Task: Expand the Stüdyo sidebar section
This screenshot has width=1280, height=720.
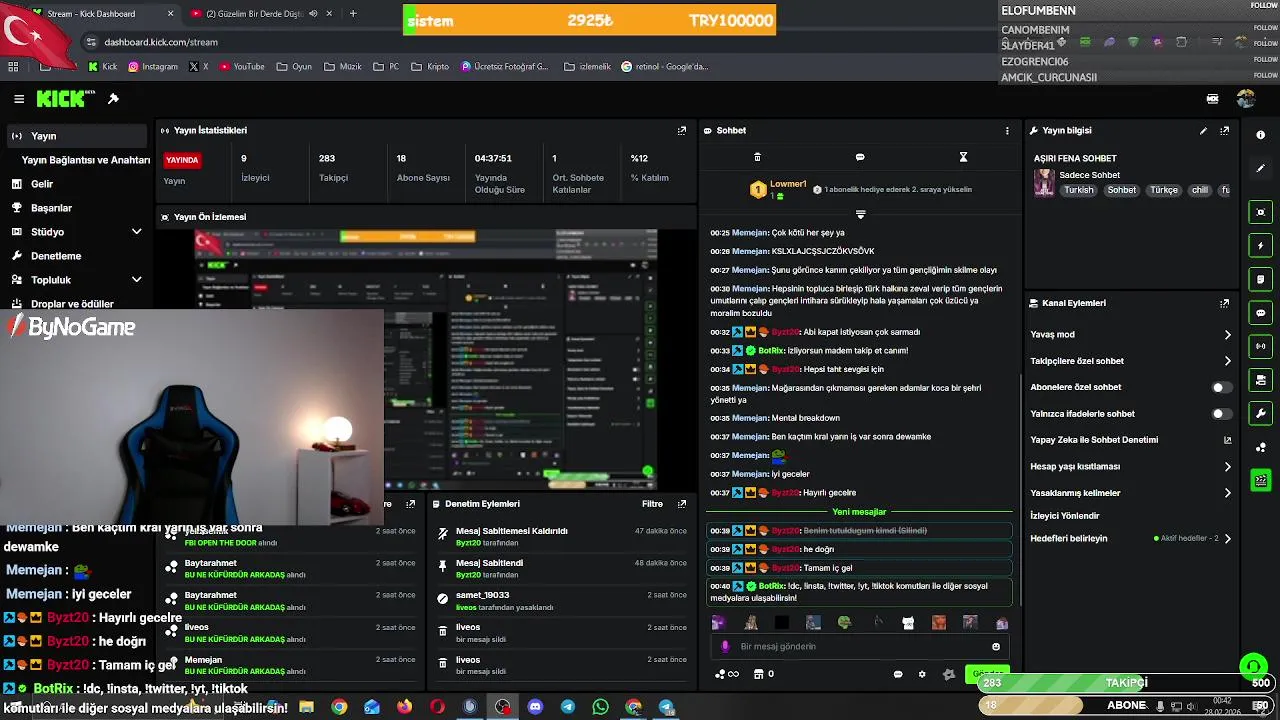Action: point(137,232)
